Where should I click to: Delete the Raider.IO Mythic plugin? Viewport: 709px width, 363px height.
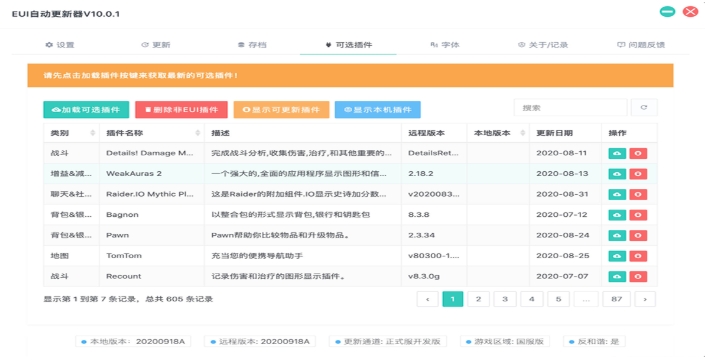pos(638,194)
